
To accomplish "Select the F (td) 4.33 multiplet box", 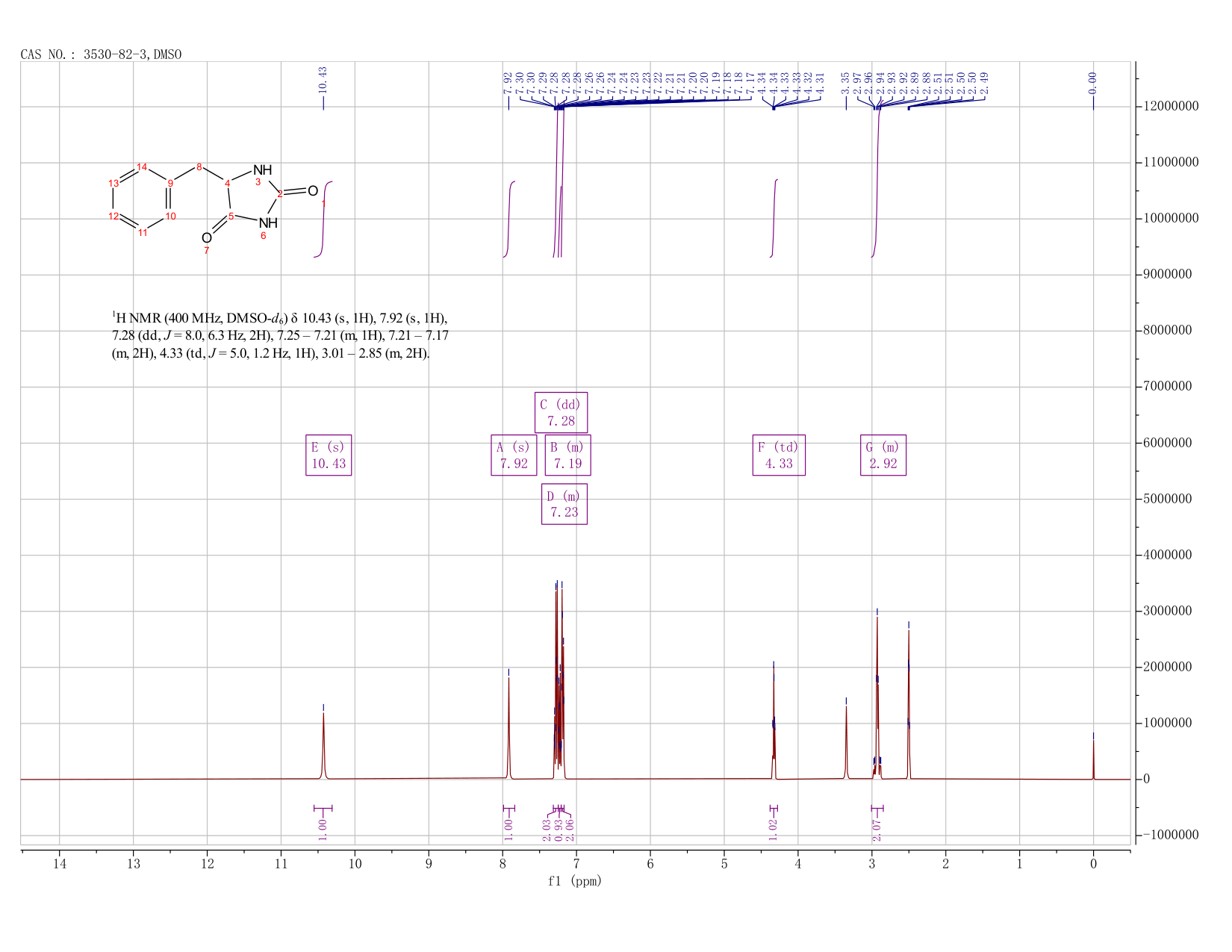I will pyautogui.click(x=779, y=455).
